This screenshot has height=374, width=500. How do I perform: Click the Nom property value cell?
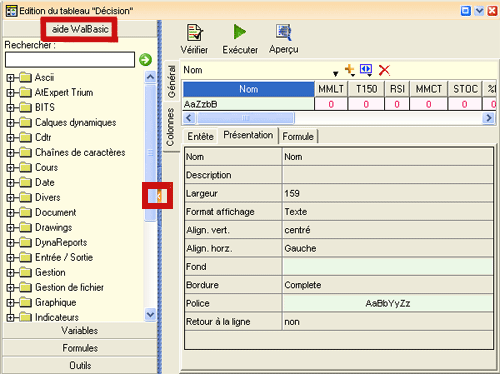point(388,157)
